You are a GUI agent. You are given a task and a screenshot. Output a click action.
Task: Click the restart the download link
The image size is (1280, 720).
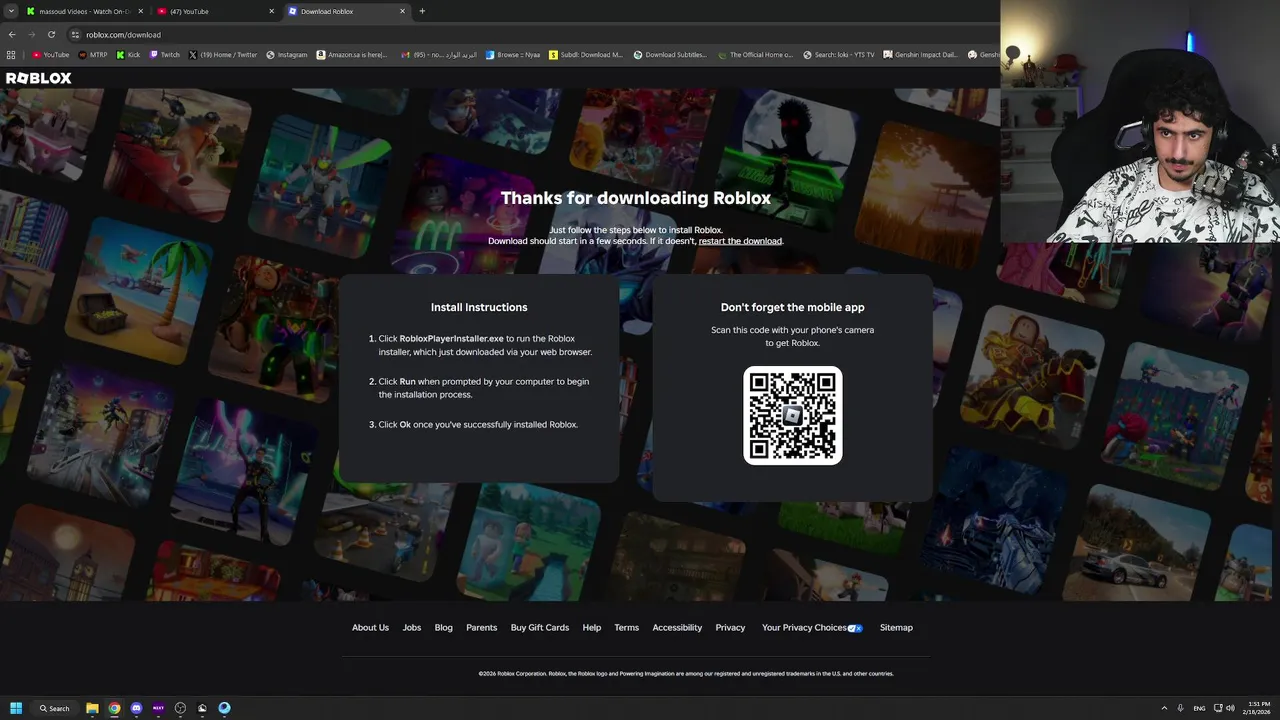point(740,241)
